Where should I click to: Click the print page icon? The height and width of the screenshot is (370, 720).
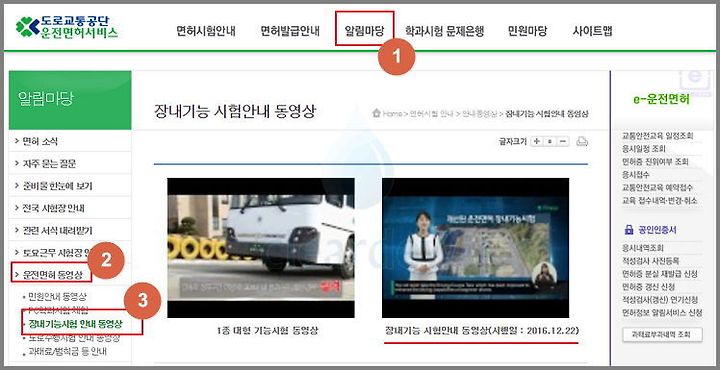point(582,141)
